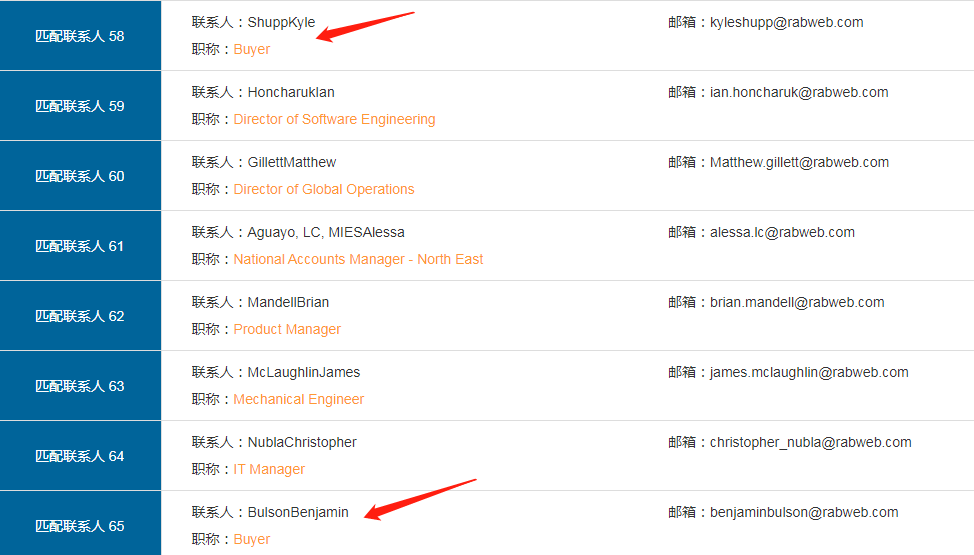The width and height of the screenshot is (974, 555).
Task: Open the Mechanical Engineer title link
Action: pyautogui.click(x=298, y=399)
